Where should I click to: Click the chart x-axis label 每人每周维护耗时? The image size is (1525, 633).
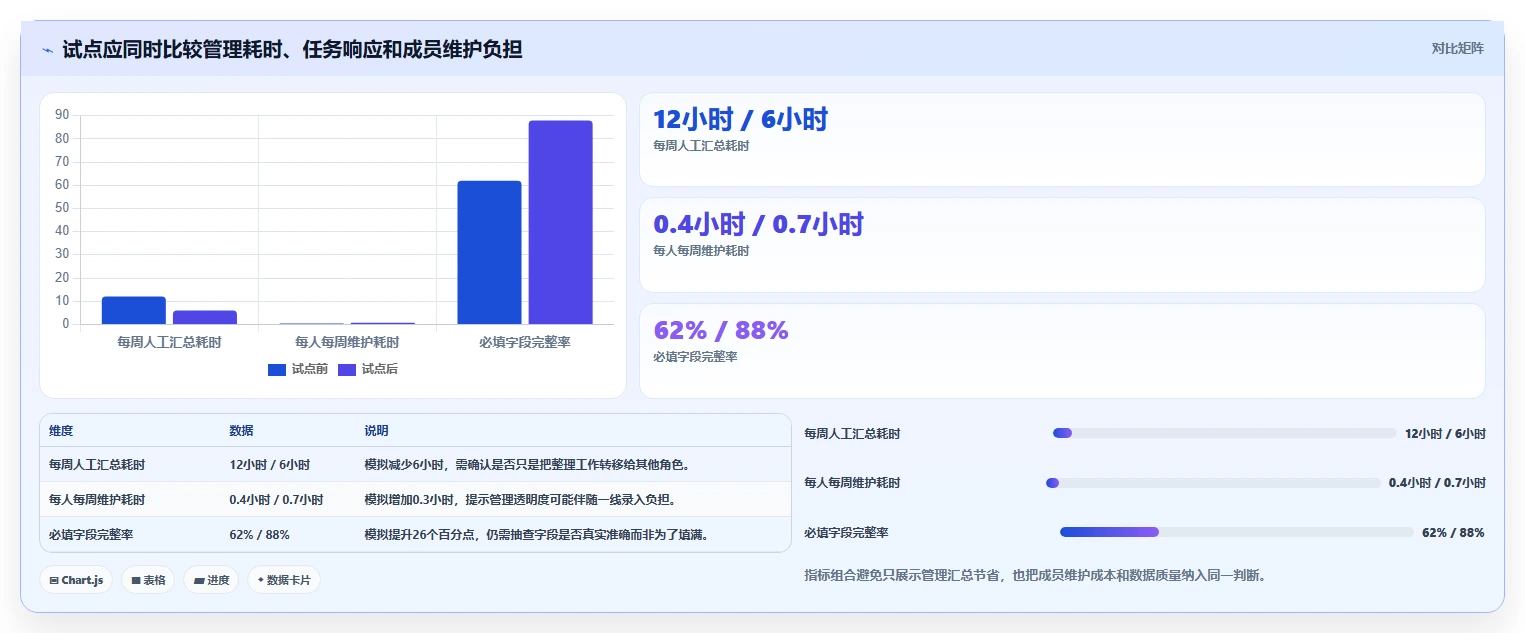tap(347, 342)
